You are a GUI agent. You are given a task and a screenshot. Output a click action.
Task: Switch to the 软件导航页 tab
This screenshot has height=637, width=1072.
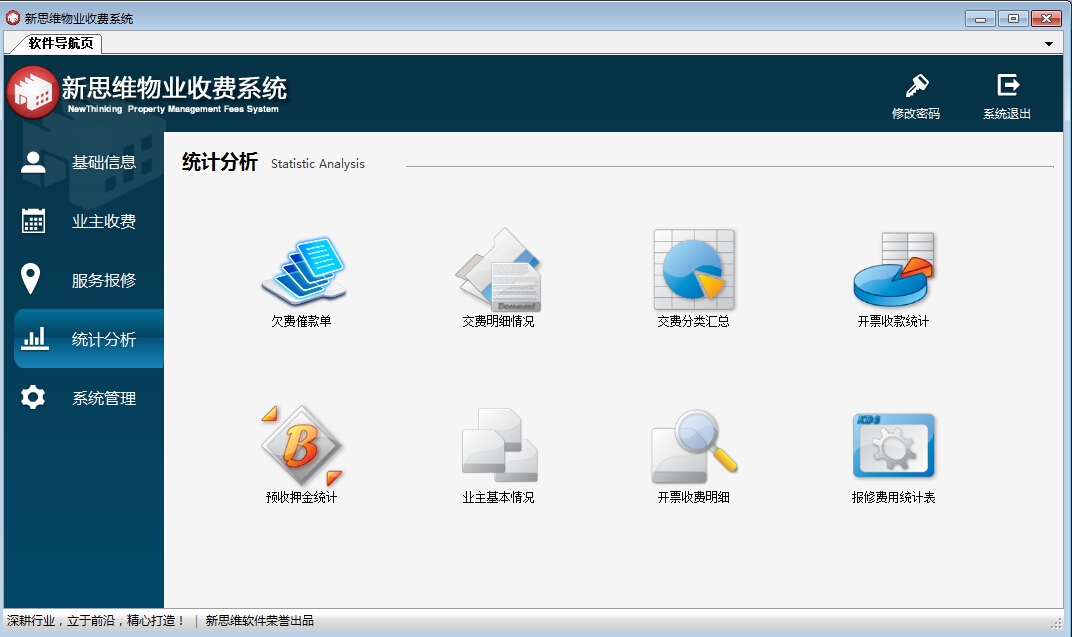61,43
